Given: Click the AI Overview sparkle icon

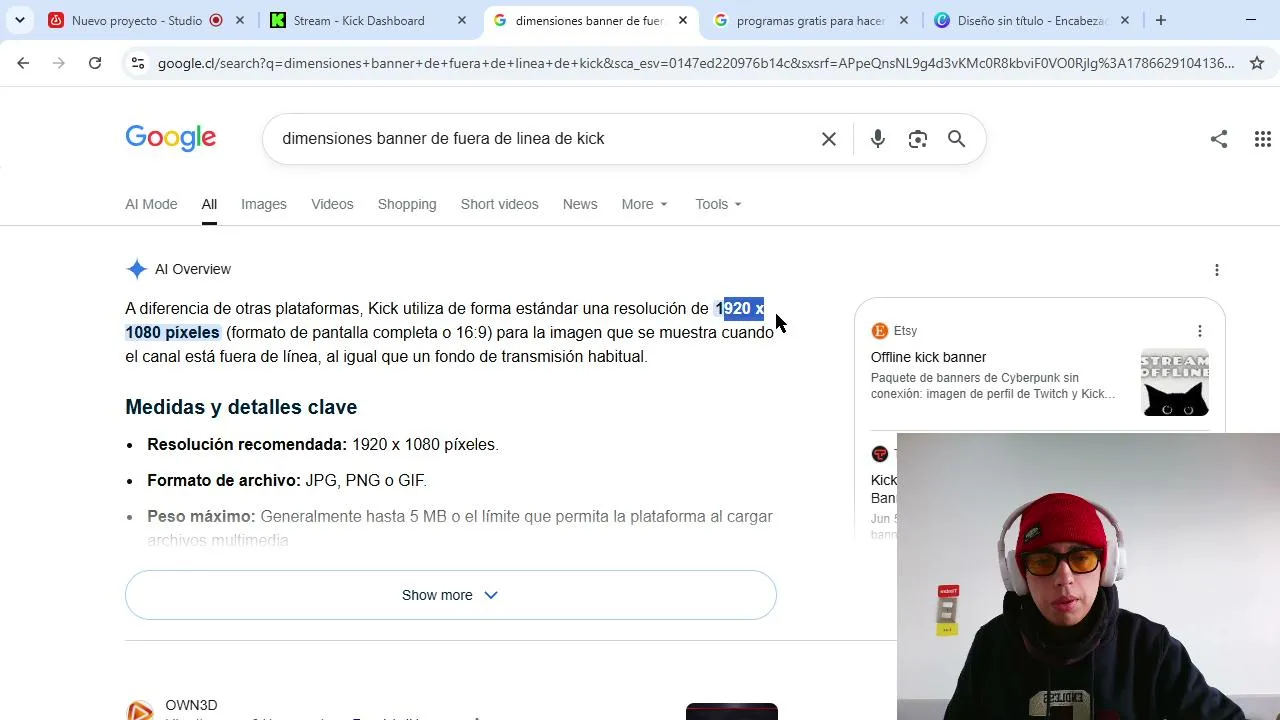Looking at the screenshot, I should click(137, 269).
